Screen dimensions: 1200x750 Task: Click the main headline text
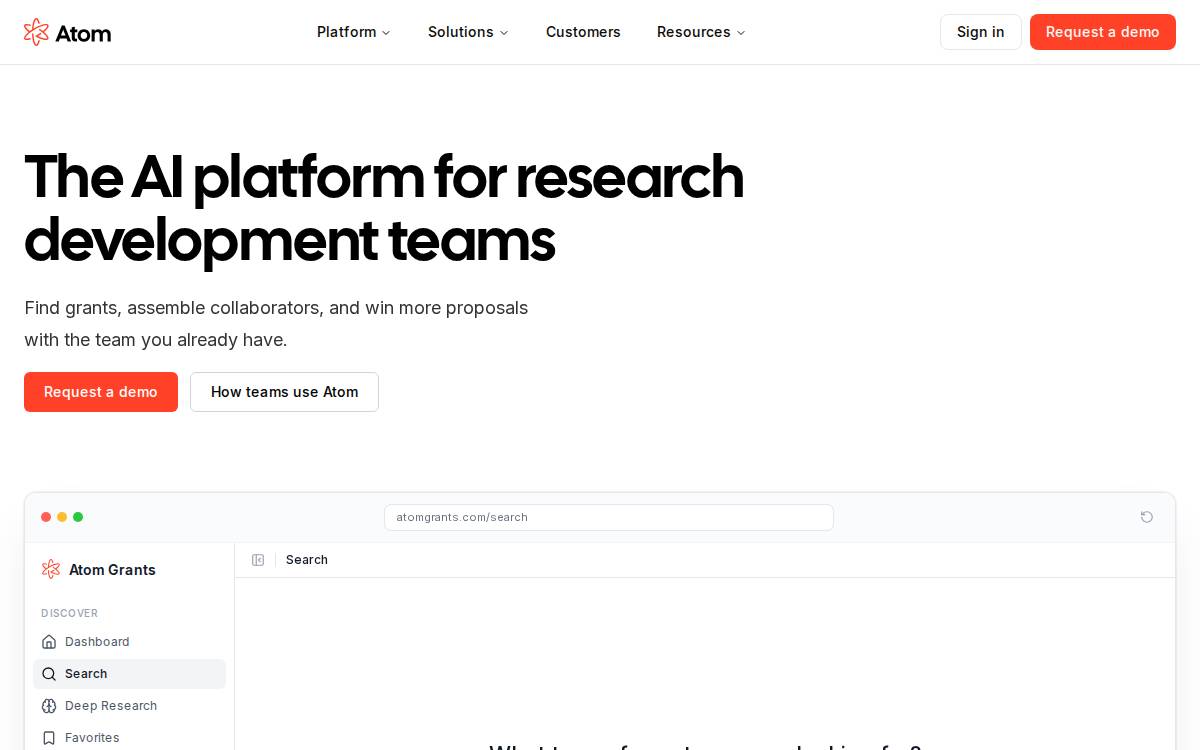[384, 208]
